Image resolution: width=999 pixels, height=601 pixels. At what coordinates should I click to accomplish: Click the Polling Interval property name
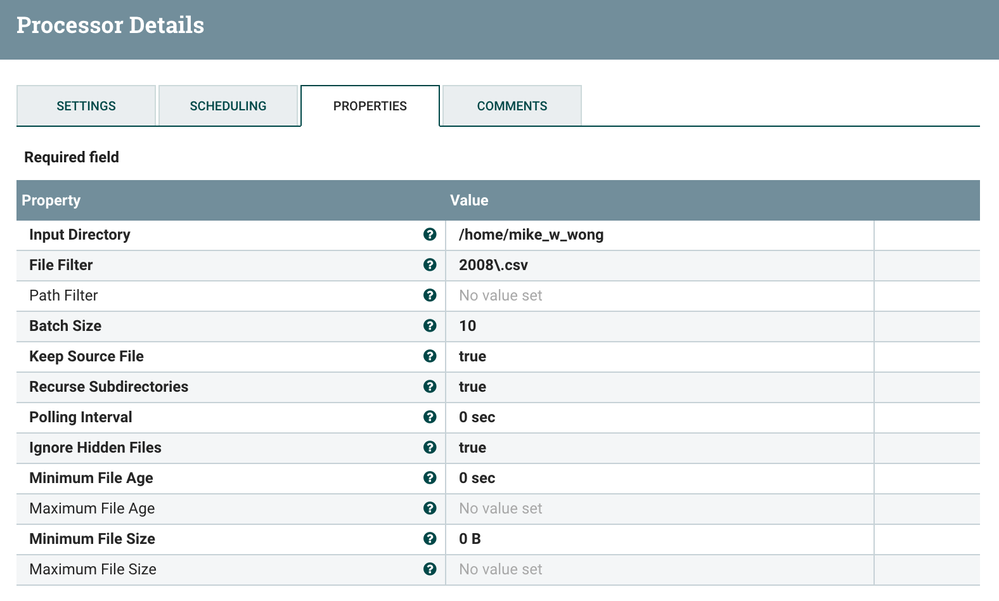tap(81, 417)
